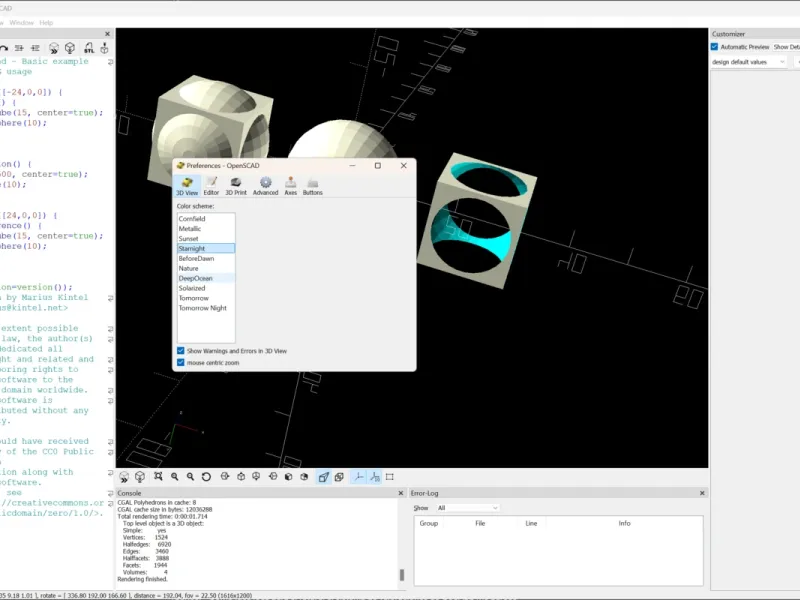Screen dimensions: 800x600
Task: Toggle Perspective projection
Action: tap(323, 477)
